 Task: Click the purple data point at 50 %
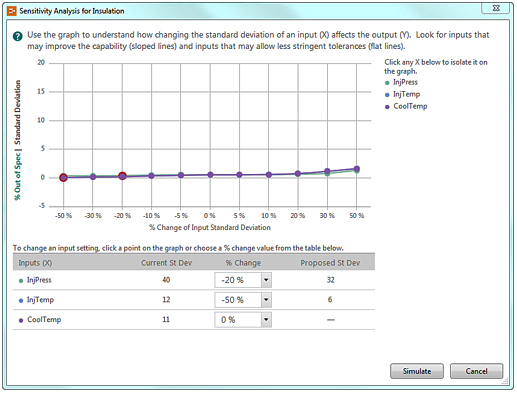pos(357,169)
